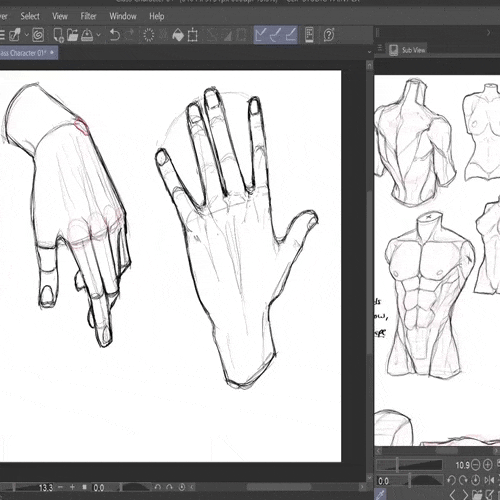Image resolution: width=500 pixels, height=500 pixels.
Task: Click the Scale/Rotate transform icon
Action: tap(193, 35)
